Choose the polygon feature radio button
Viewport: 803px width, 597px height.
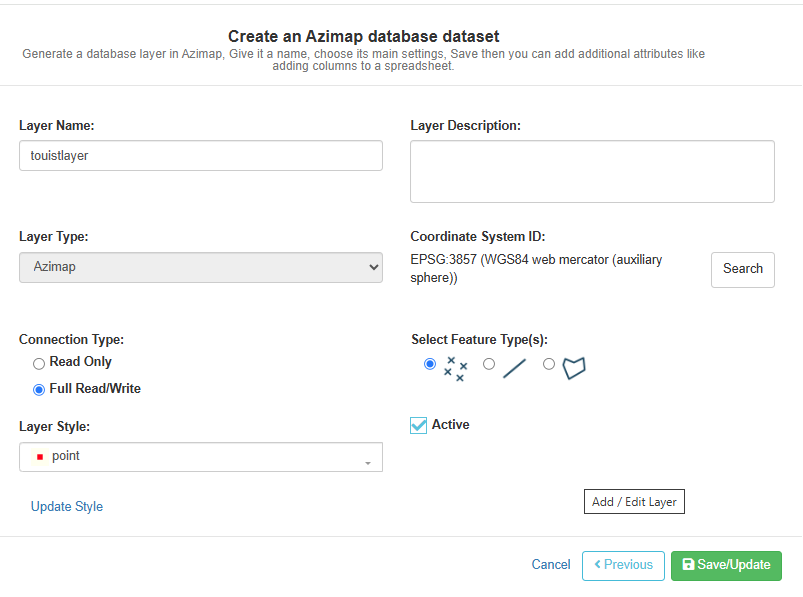click(548, 364)
